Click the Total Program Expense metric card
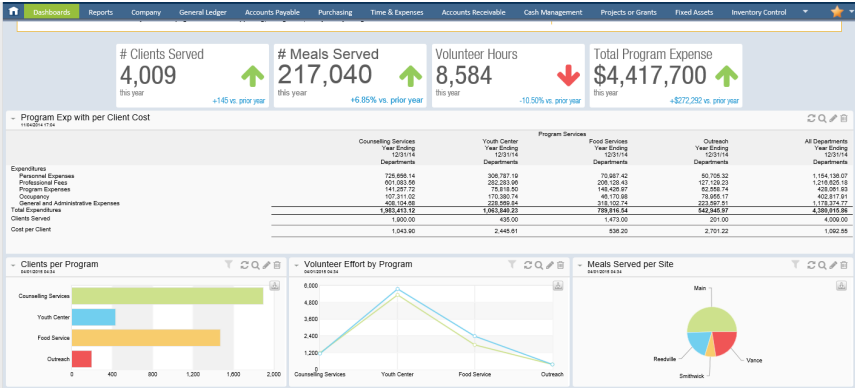 [666, 76]
